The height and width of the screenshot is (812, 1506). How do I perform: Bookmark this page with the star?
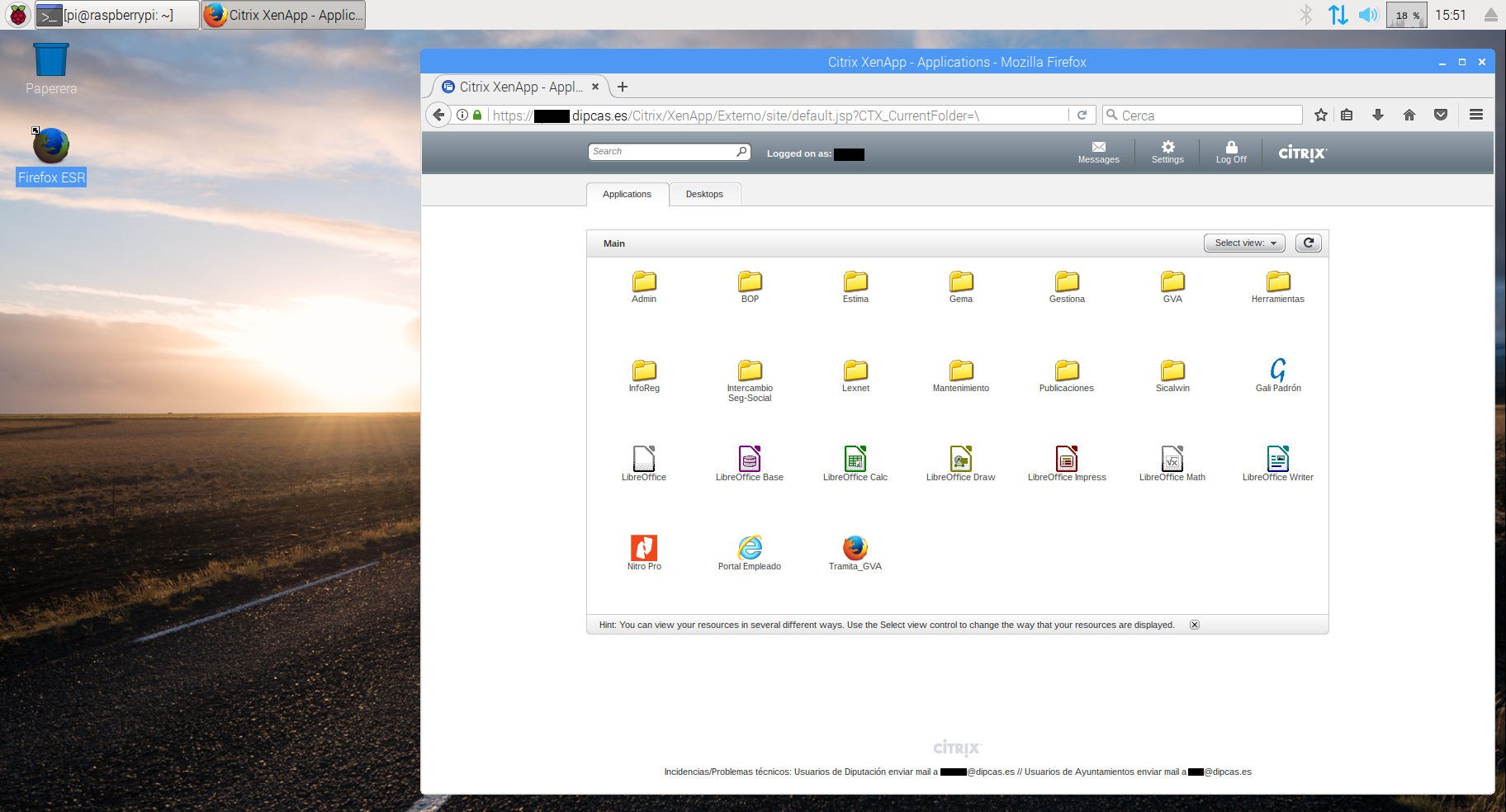1321,116
